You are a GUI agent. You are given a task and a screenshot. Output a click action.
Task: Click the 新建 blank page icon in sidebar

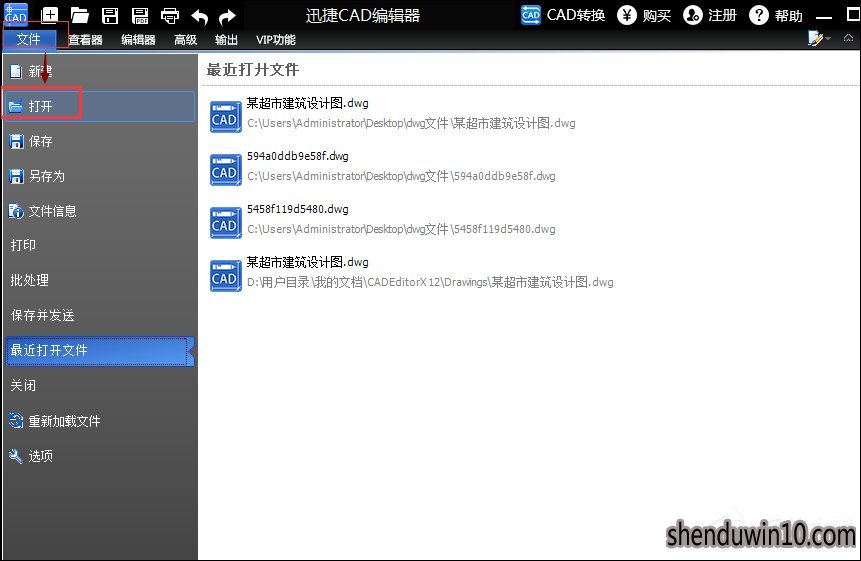pos(16,71)
